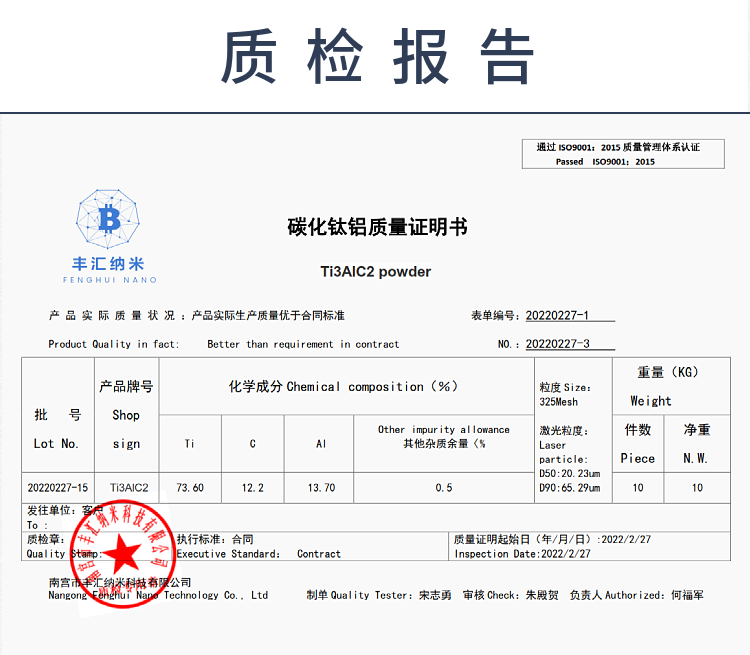Click the 发往单位 row text
Image resolution: width=750 pixels, height=655 pixels.
pos(65,511)
